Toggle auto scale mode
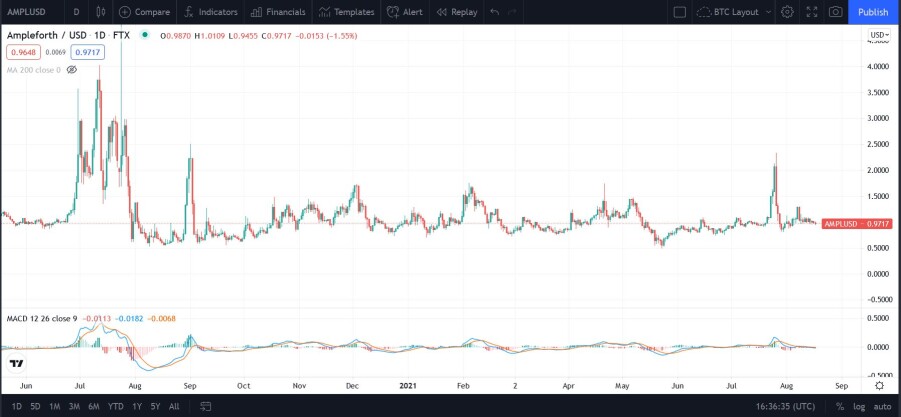Image resolution: width=901 pixels, height=417 pixels. [882, 406]
